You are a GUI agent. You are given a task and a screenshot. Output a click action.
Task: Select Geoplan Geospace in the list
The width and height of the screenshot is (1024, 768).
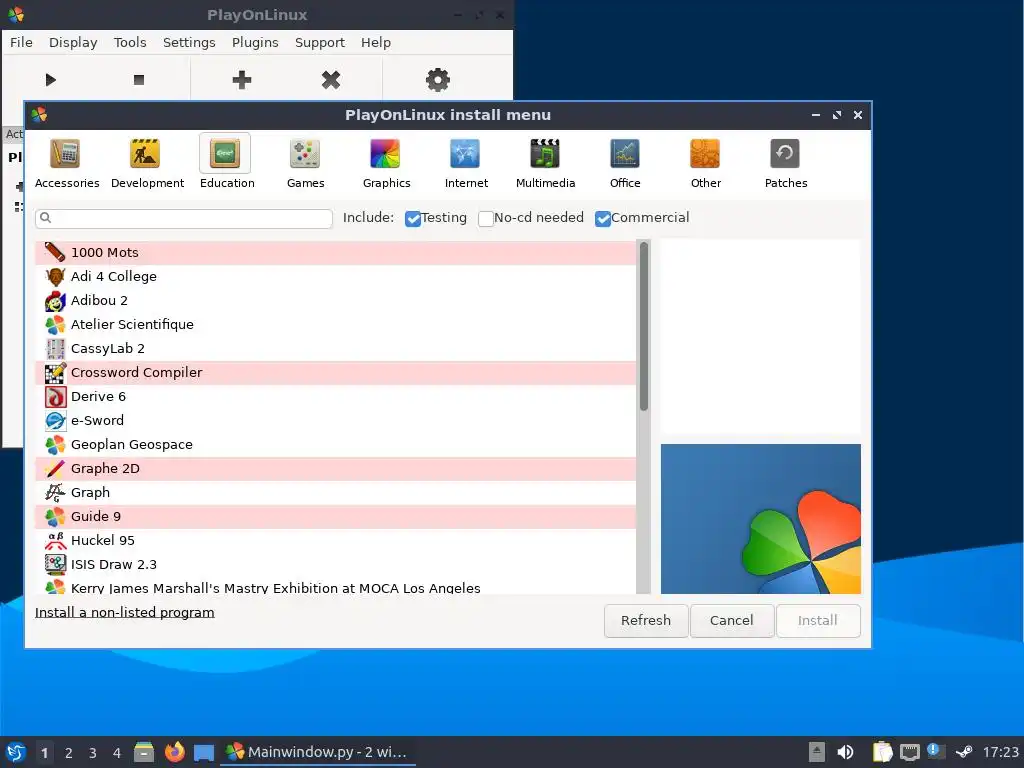coord(335,445)
